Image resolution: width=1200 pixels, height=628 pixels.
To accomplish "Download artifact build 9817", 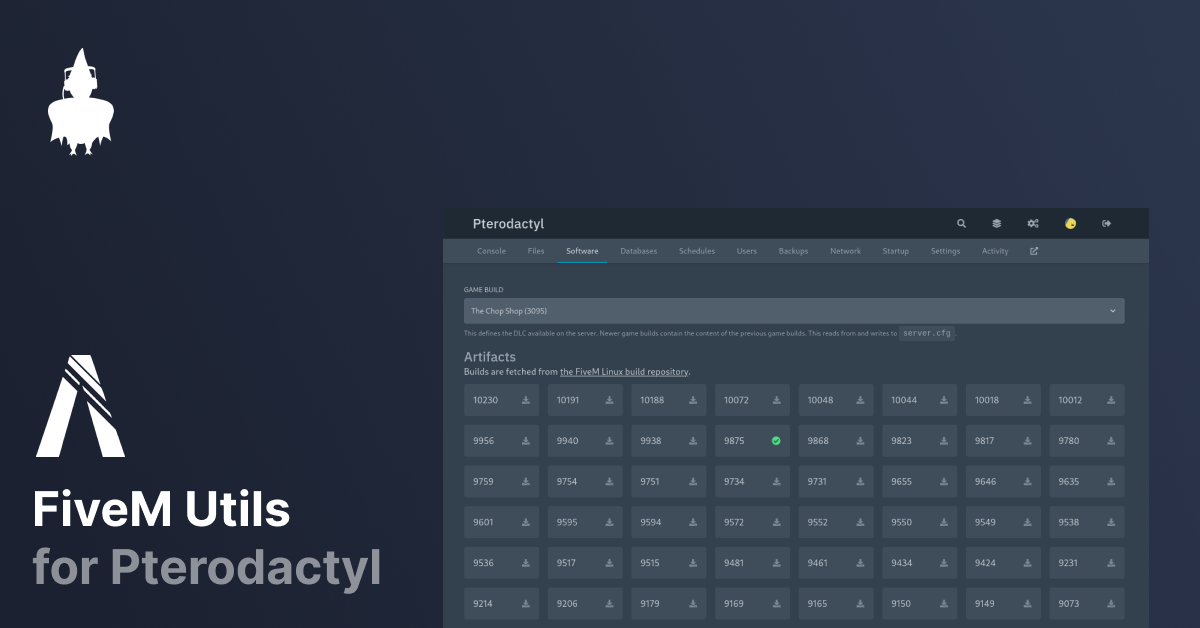I will pyautogui.click(x=1027, y=441).
